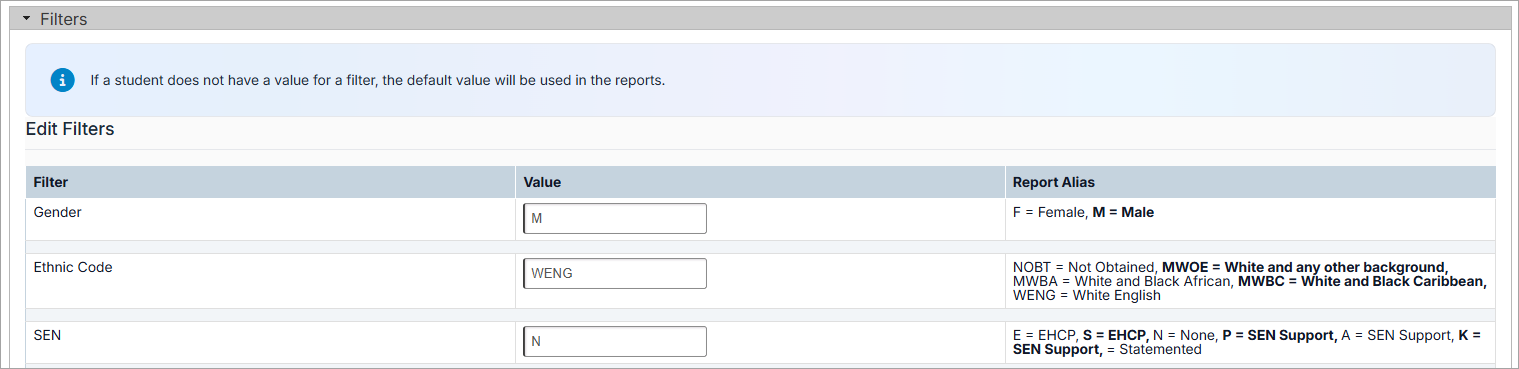Click the 'WENG = White English' alias text
Image resolution: width=1519 pixels, height=369 pixels.
click(1087, 295)
